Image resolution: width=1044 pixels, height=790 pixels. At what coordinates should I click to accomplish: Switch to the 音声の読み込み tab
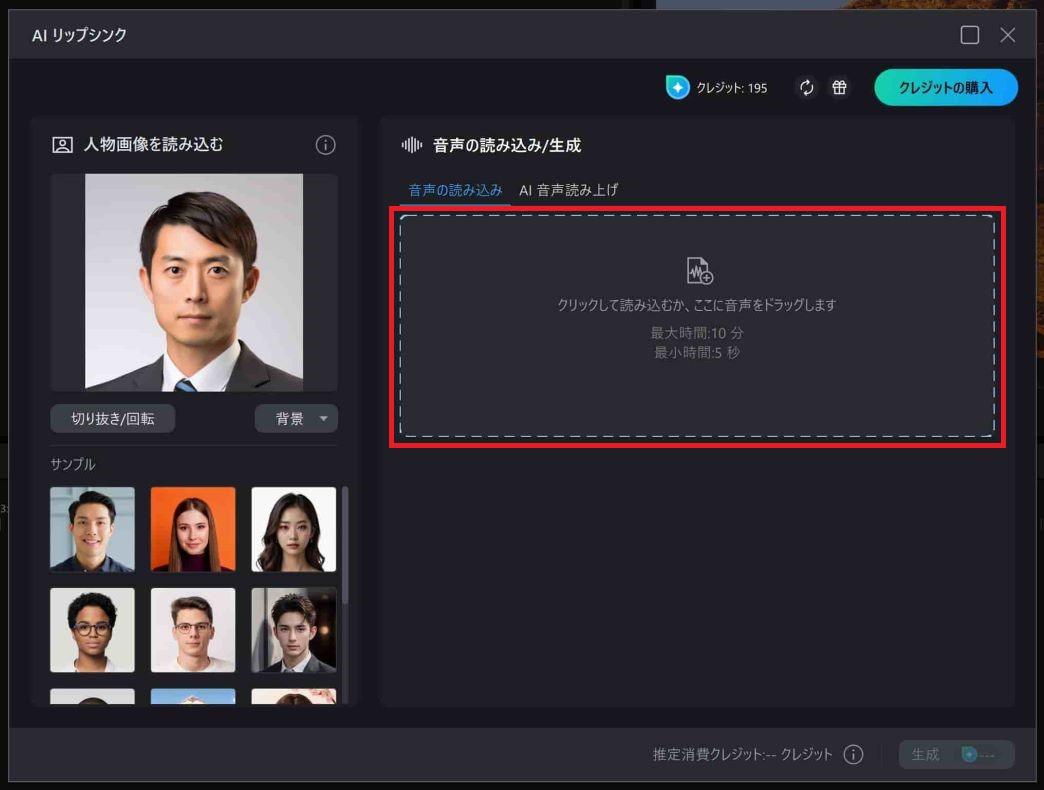click(455, 190)
